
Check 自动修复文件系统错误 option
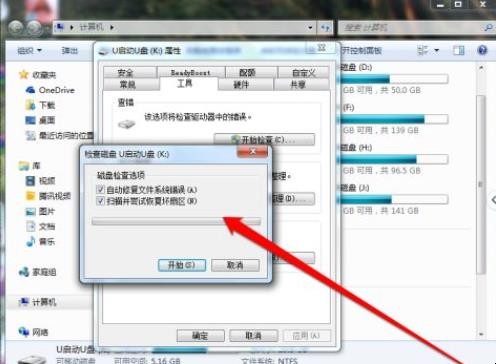click(100, 190)
